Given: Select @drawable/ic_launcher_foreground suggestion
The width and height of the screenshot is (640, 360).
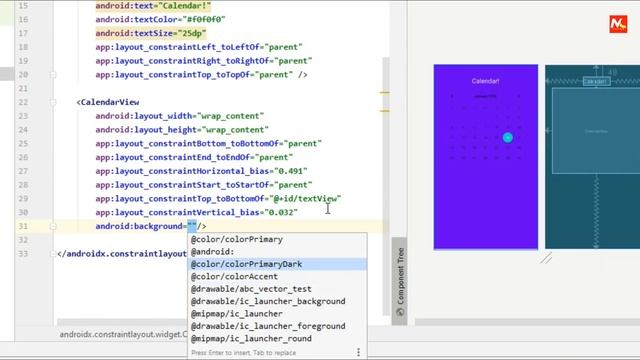Looking at the screenshot, I should [x=277, y=326].
